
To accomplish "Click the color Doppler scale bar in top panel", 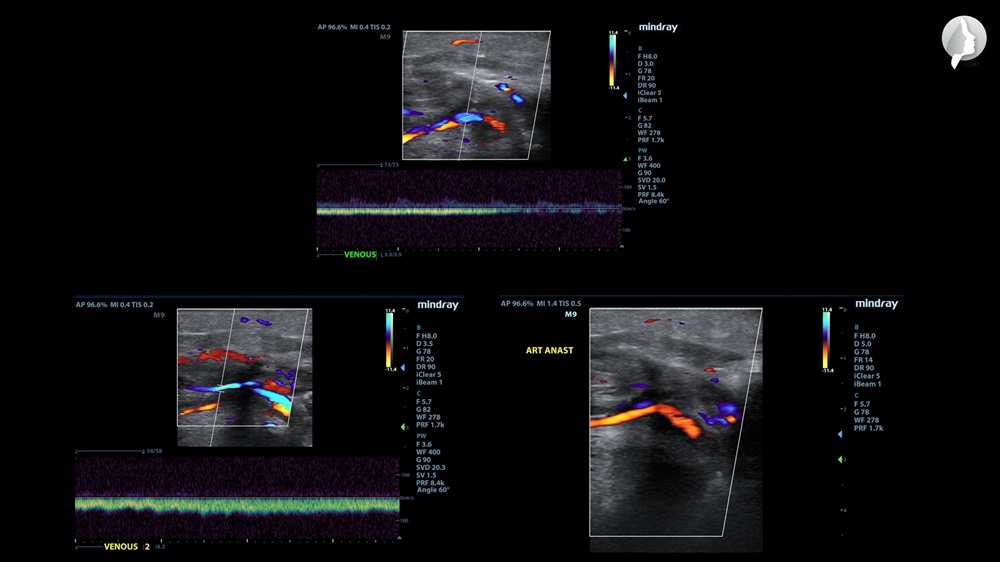I will pyautogui.click(x=612, y=60).
